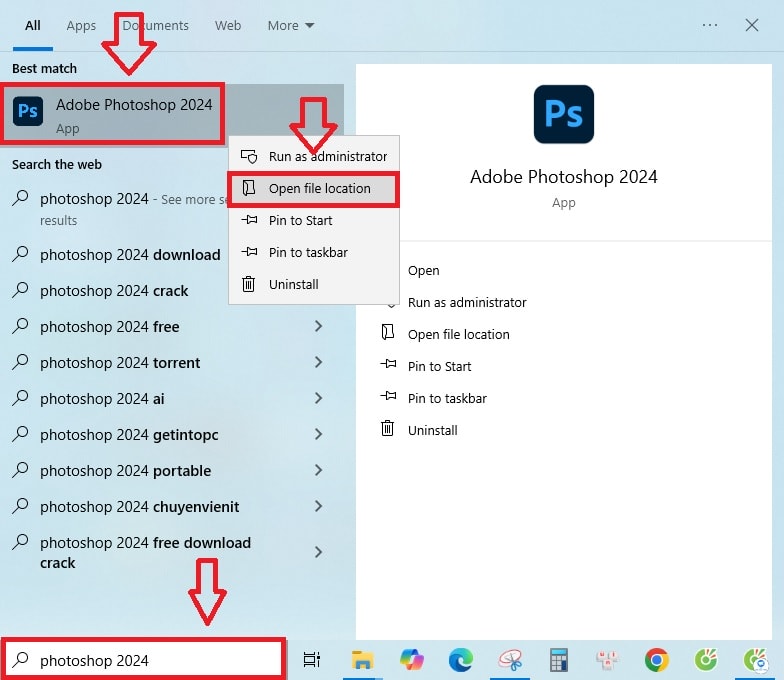Click the pin icon beside Pin to taskbar menu

point(249,252)
